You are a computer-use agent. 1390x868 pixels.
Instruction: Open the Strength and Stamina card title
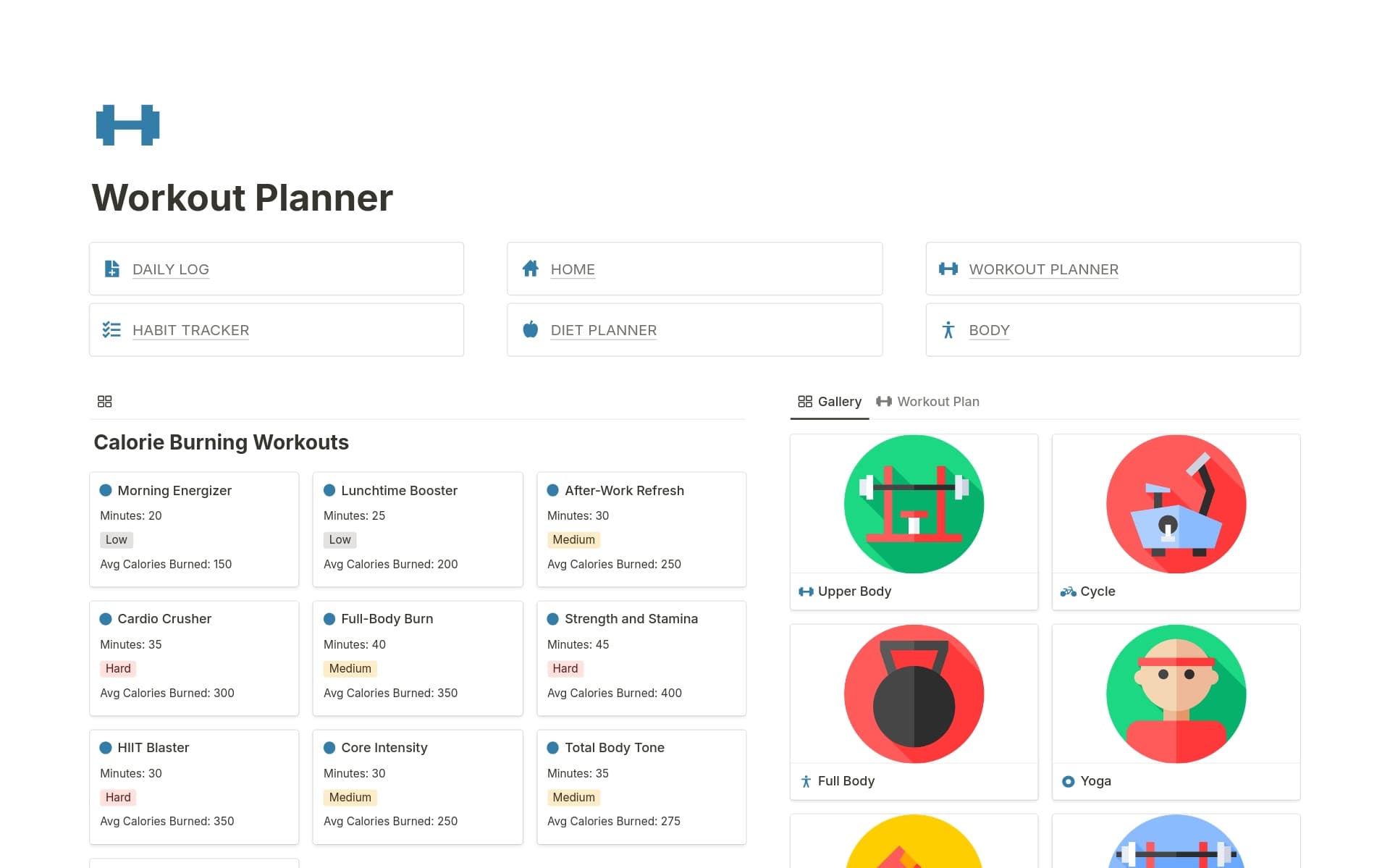click(x=631, y=619)
